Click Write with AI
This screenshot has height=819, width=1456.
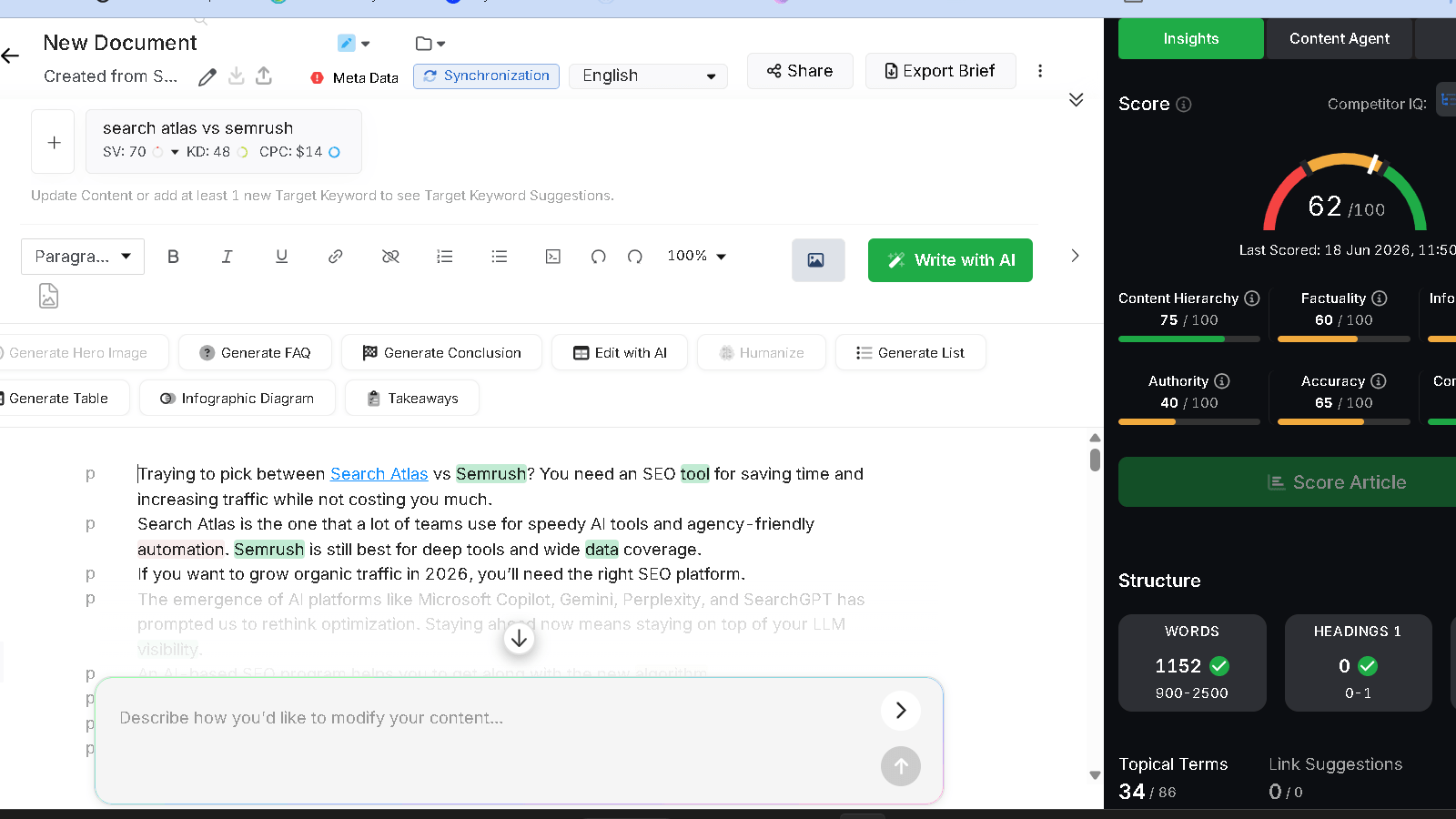[x=950, y=260]
